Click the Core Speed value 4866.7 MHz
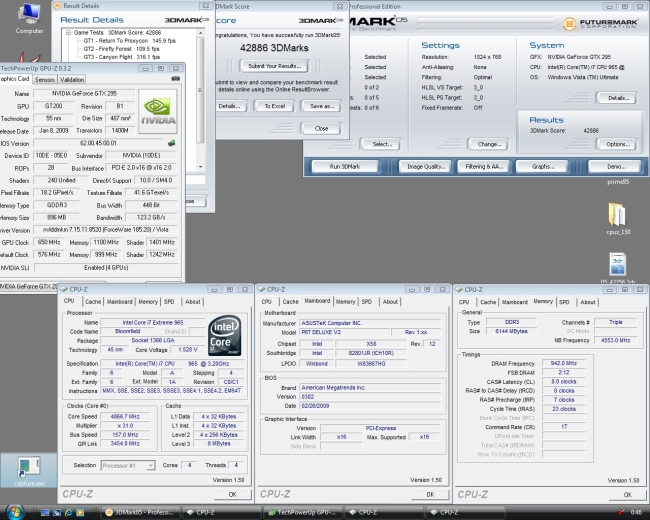 coord(125,416)
